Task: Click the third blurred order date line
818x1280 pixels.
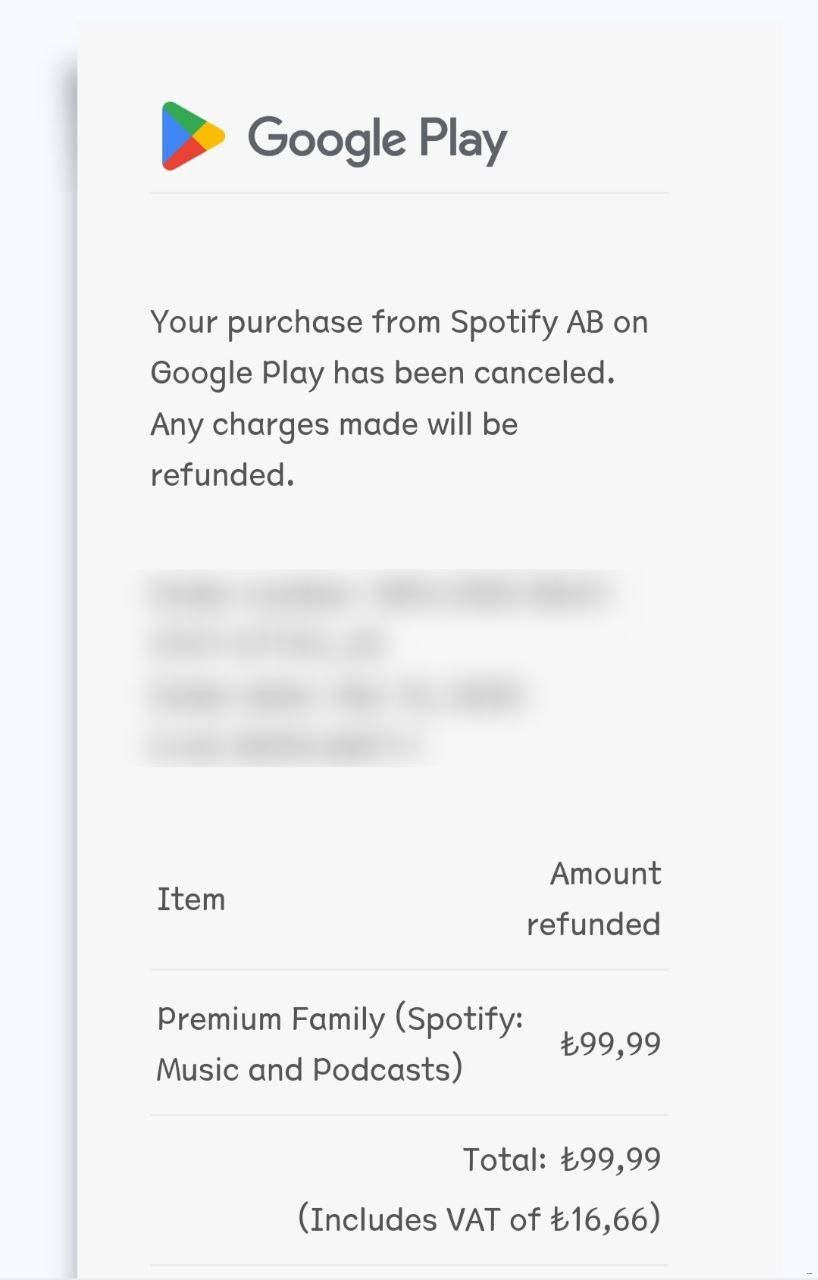Action: click(x=336, y=695)
